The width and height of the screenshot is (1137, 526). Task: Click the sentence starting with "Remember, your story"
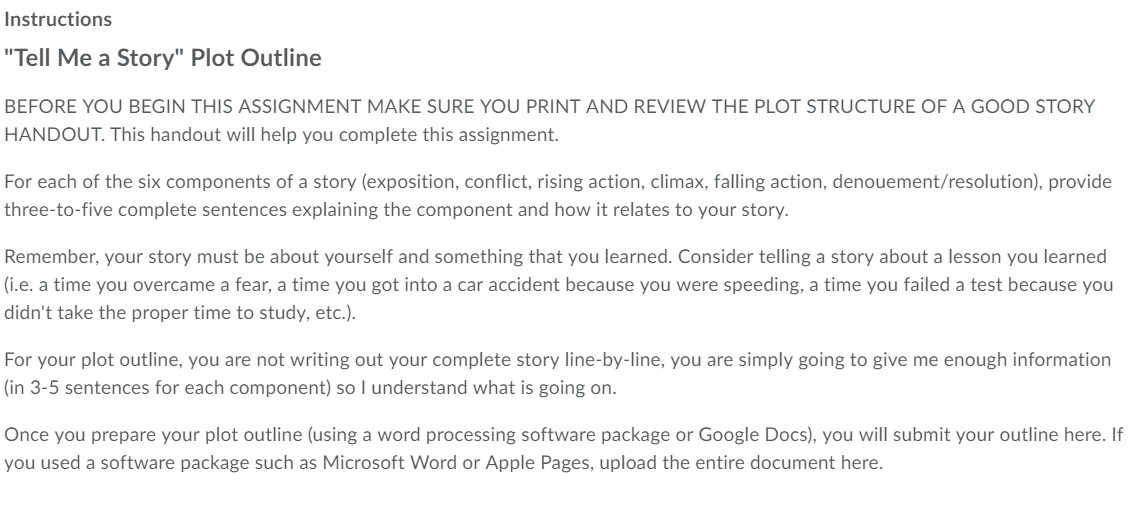point(338,257)
